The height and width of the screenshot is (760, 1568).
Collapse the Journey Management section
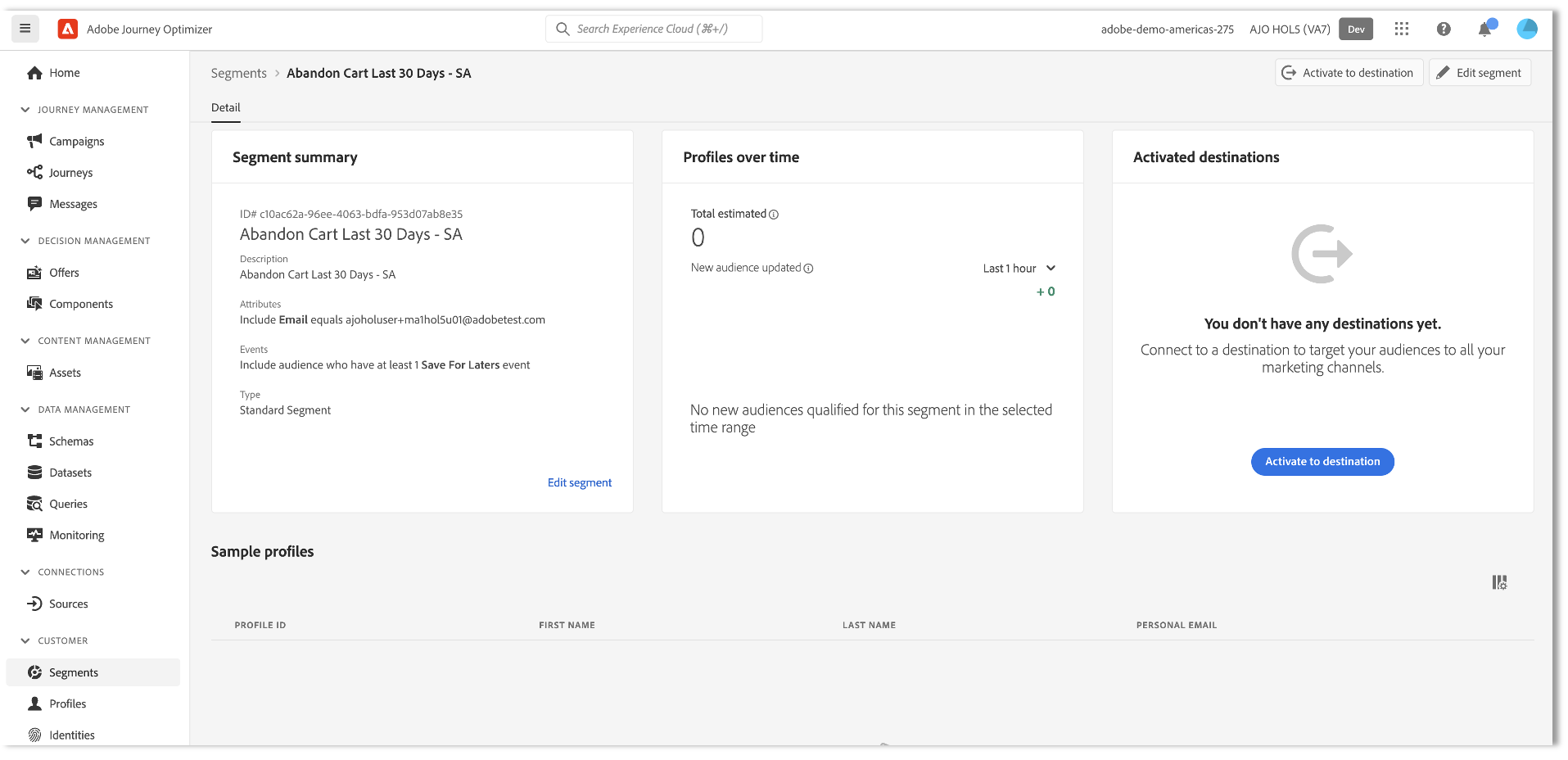coord(25,110)
